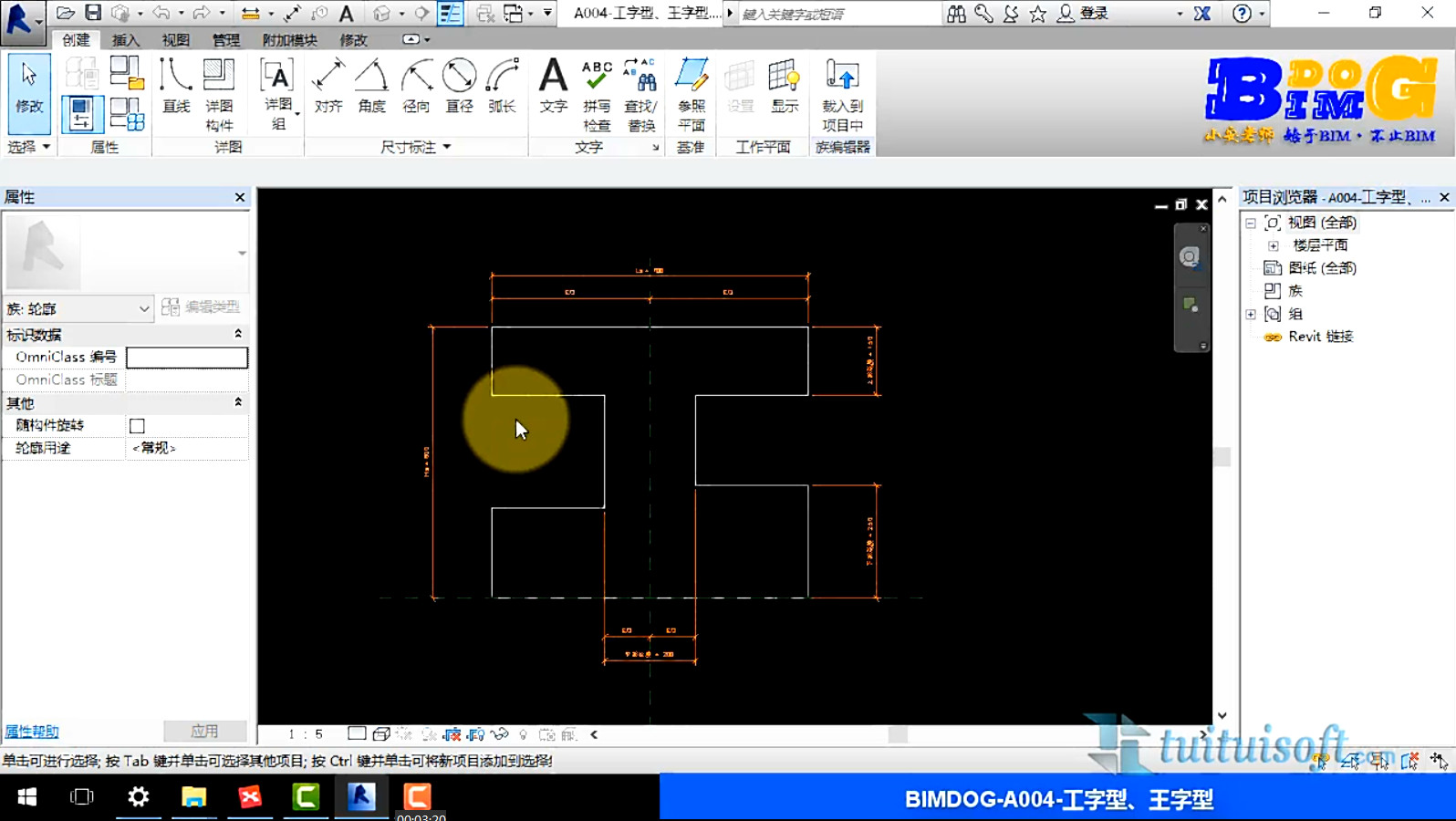Switch to the 视图 ribbon tab
This screenshot has height=821, width=1456.
pyautogui.click(x=175, y=40)
